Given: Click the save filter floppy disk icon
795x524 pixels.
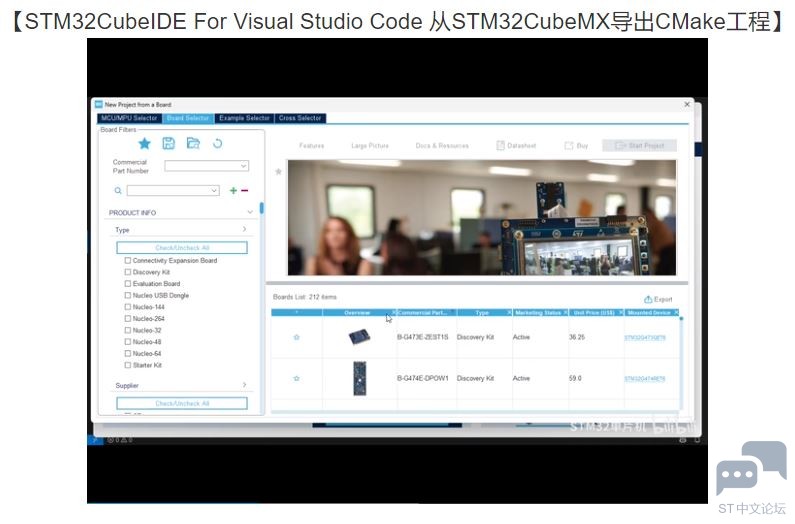Looking at the screenshot, I should click(x=168, y=144).
